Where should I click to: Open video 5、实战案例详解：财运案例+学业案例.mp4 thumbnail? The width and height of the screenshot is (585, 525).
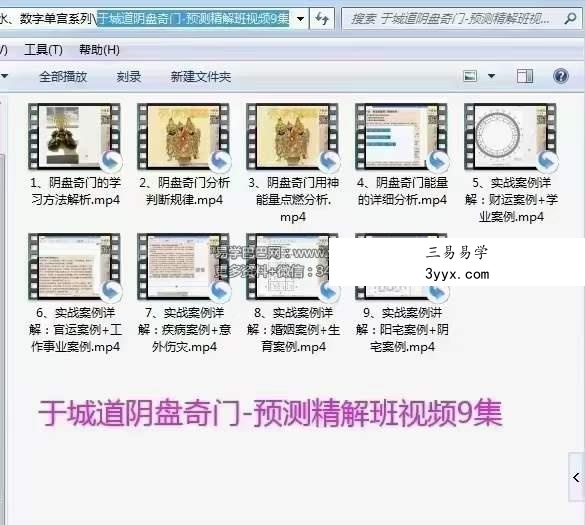[x=510, y=137]
